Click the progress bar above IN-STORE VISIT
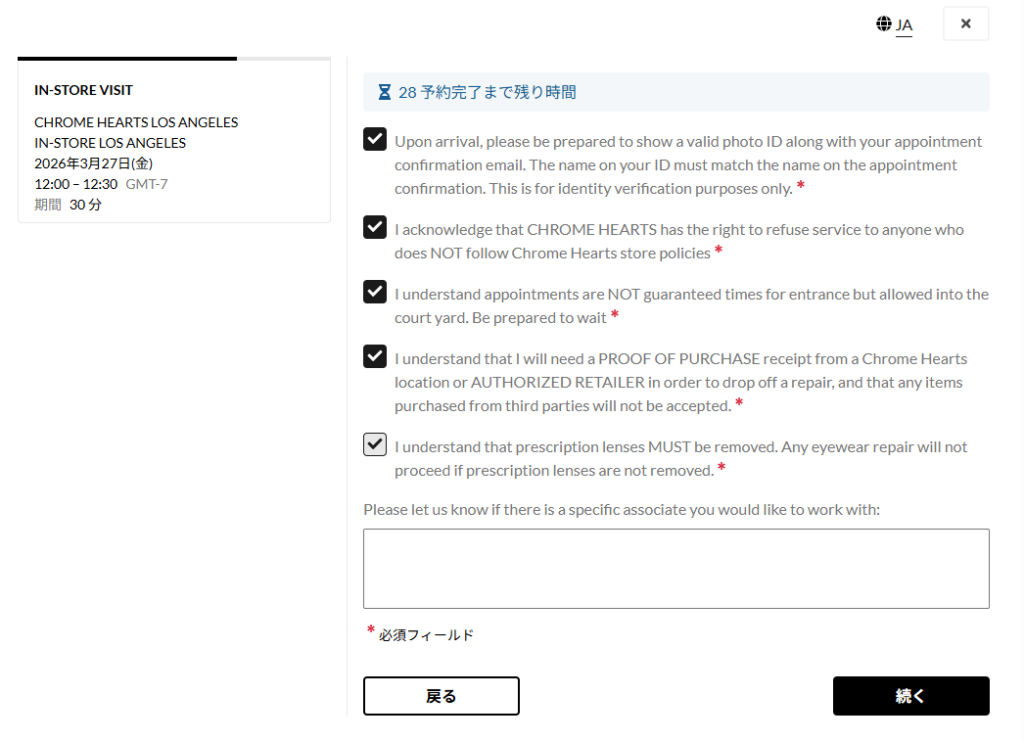Viewport: 1024px width, 741px height. click(174, 59)
